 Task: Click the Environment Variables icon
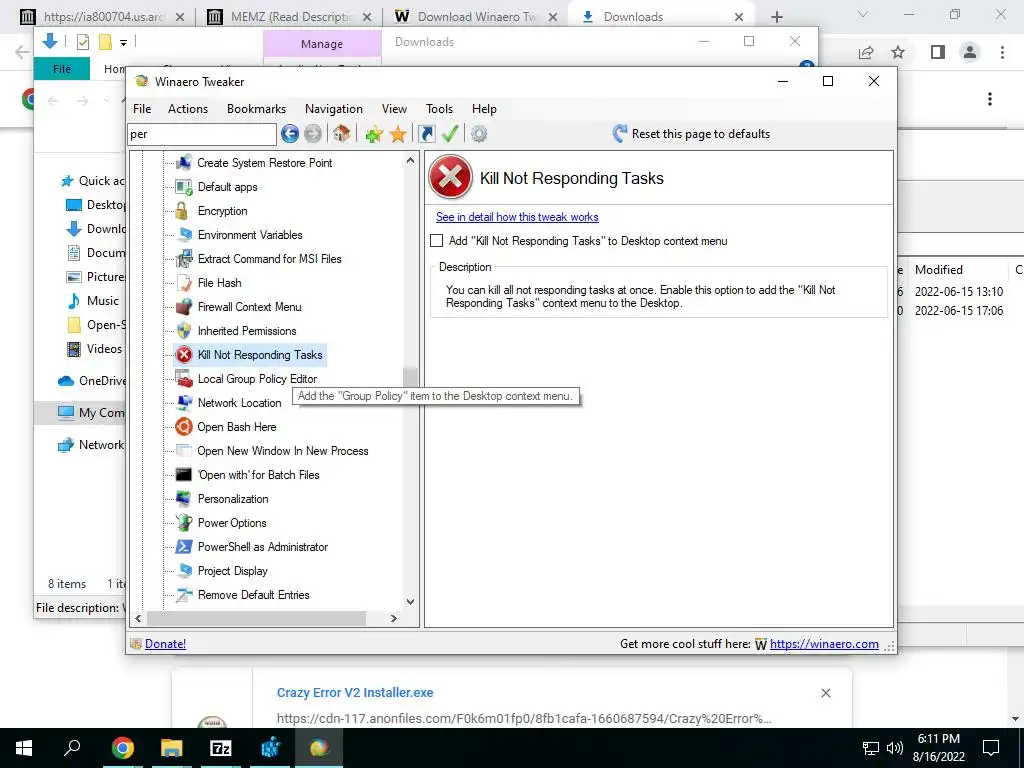pos(184,234)
